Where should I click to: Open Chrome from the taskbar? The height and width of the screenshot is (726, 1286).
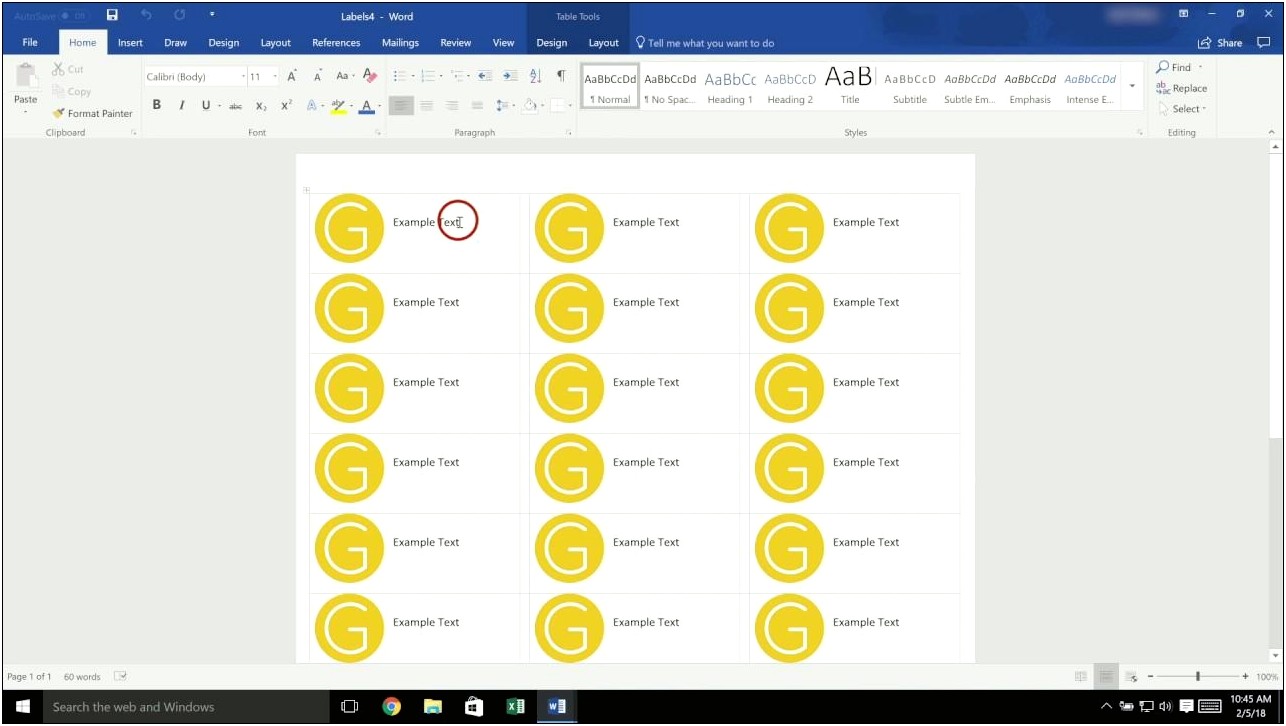(x=391, y=706)
